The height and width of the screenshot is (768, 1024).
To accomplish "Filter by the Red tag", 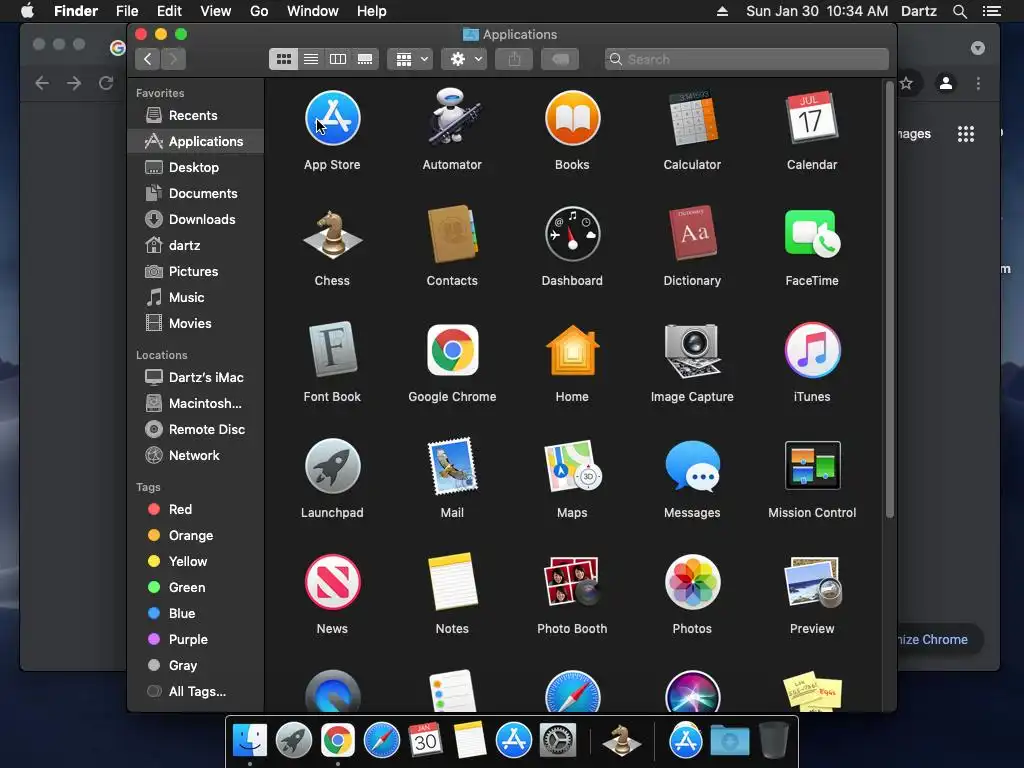I will point(195,509).
